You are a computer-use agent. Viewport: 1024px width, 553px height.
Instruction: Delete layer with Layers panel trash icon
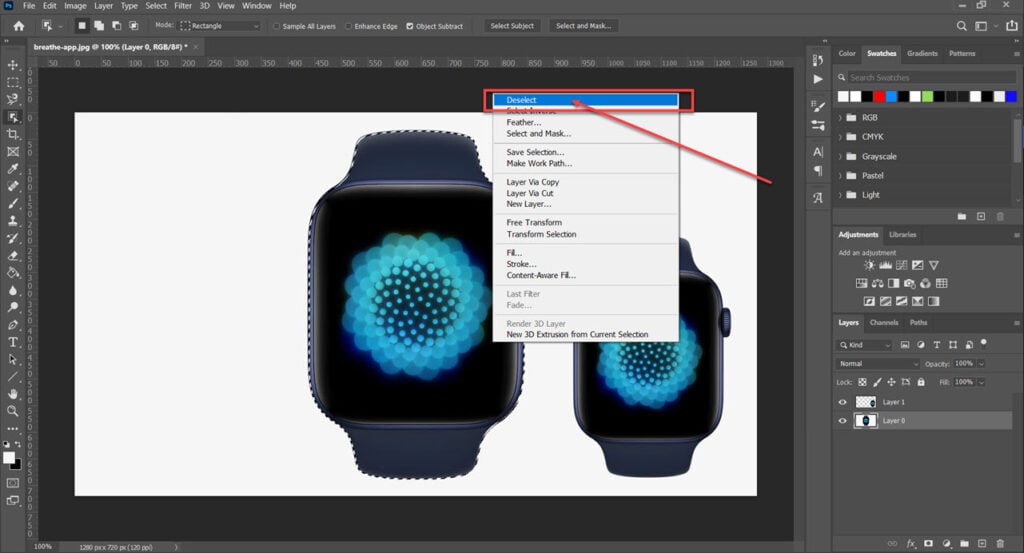[1000, 543]
